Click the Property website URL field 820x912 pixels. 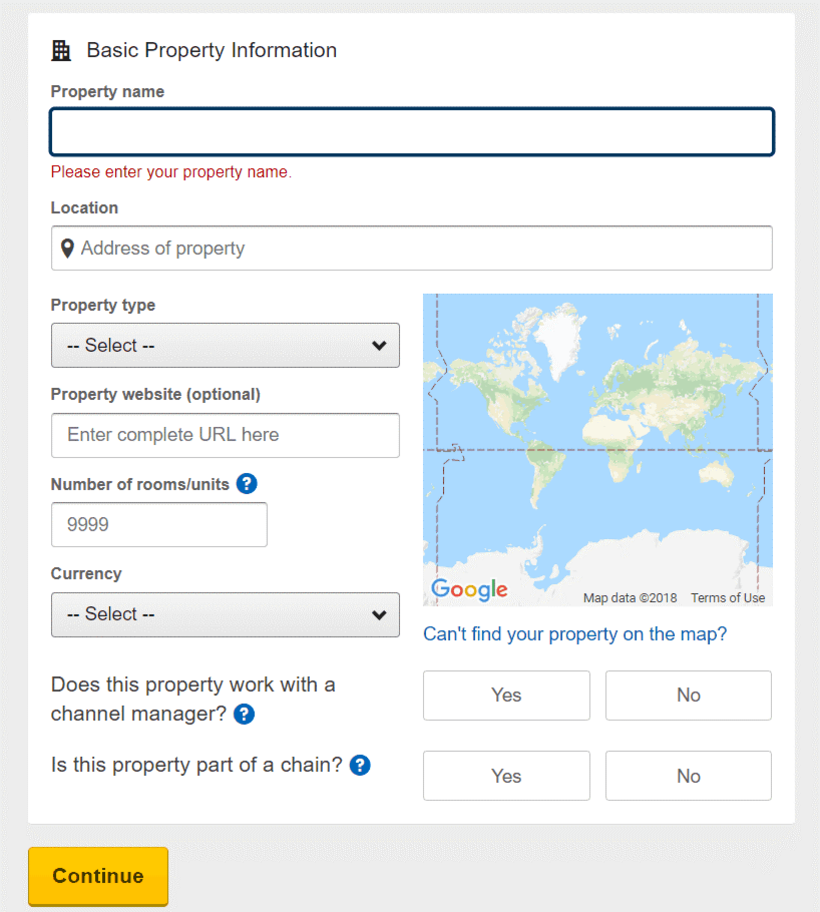coord(225,435)
